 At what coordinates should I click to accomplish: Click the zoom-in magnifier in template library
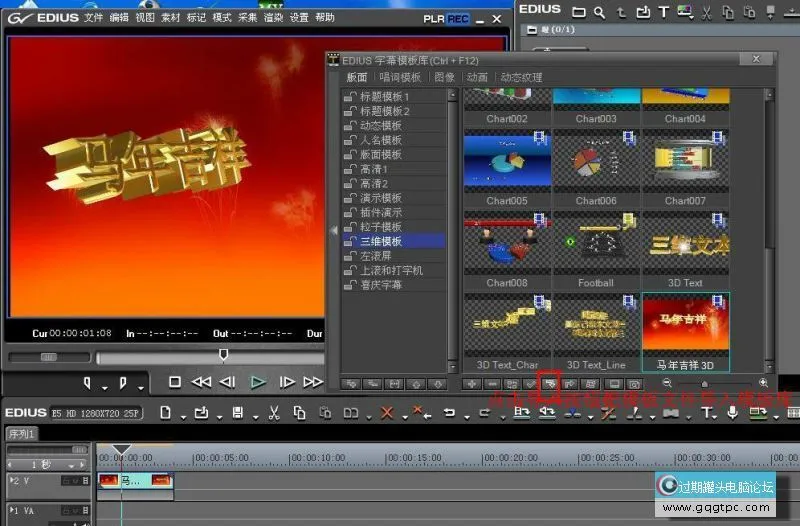(x=764, y=383)
